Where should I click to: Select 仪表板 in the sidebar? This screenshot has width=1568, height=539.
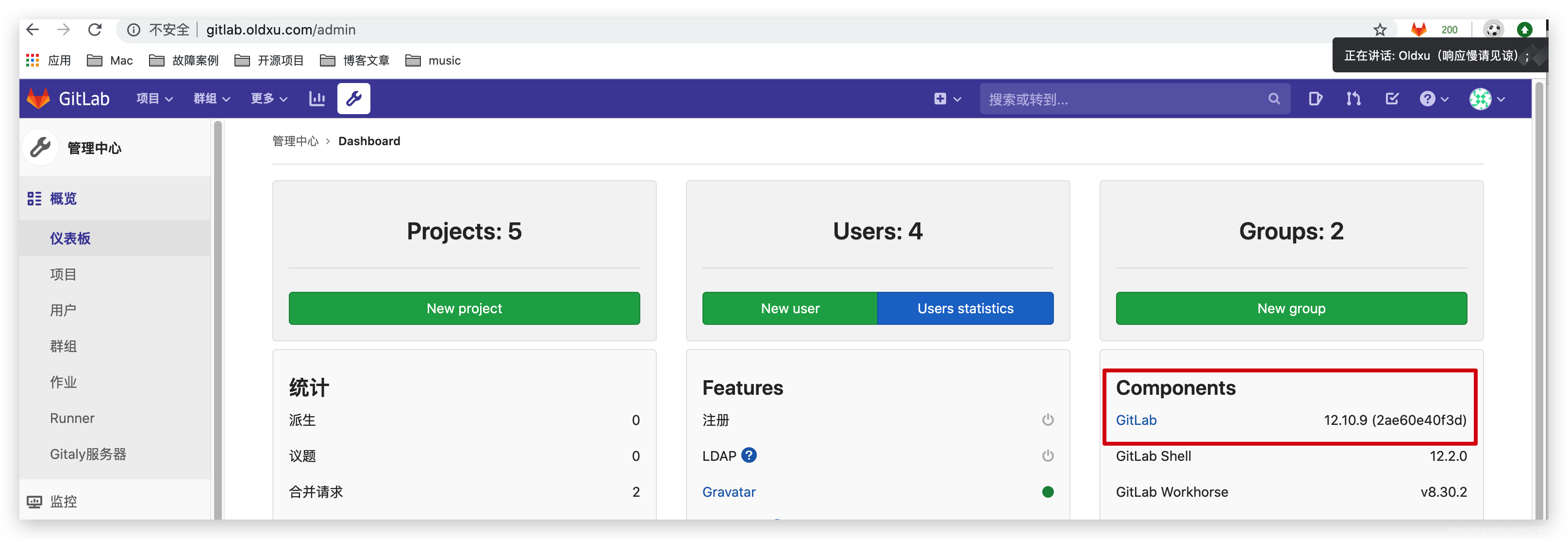click(70, 238)
